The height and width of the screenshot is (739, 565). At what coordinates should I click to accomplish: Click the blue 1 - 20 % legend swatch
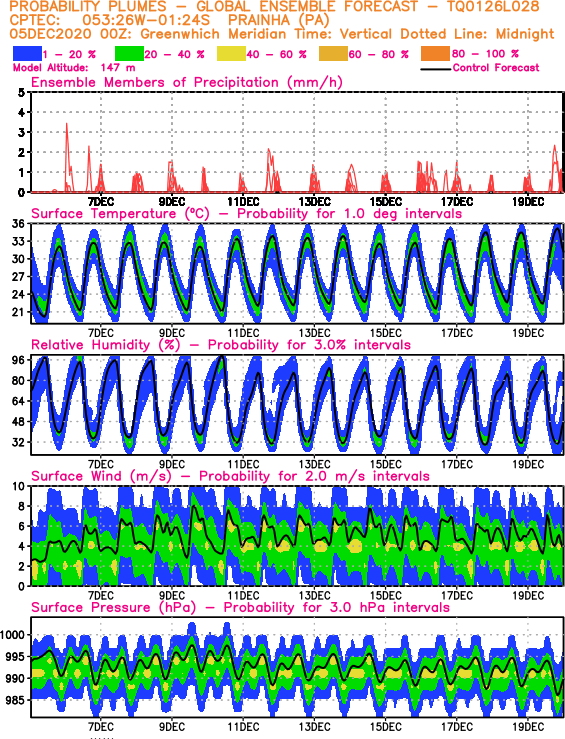click(27, 54)
